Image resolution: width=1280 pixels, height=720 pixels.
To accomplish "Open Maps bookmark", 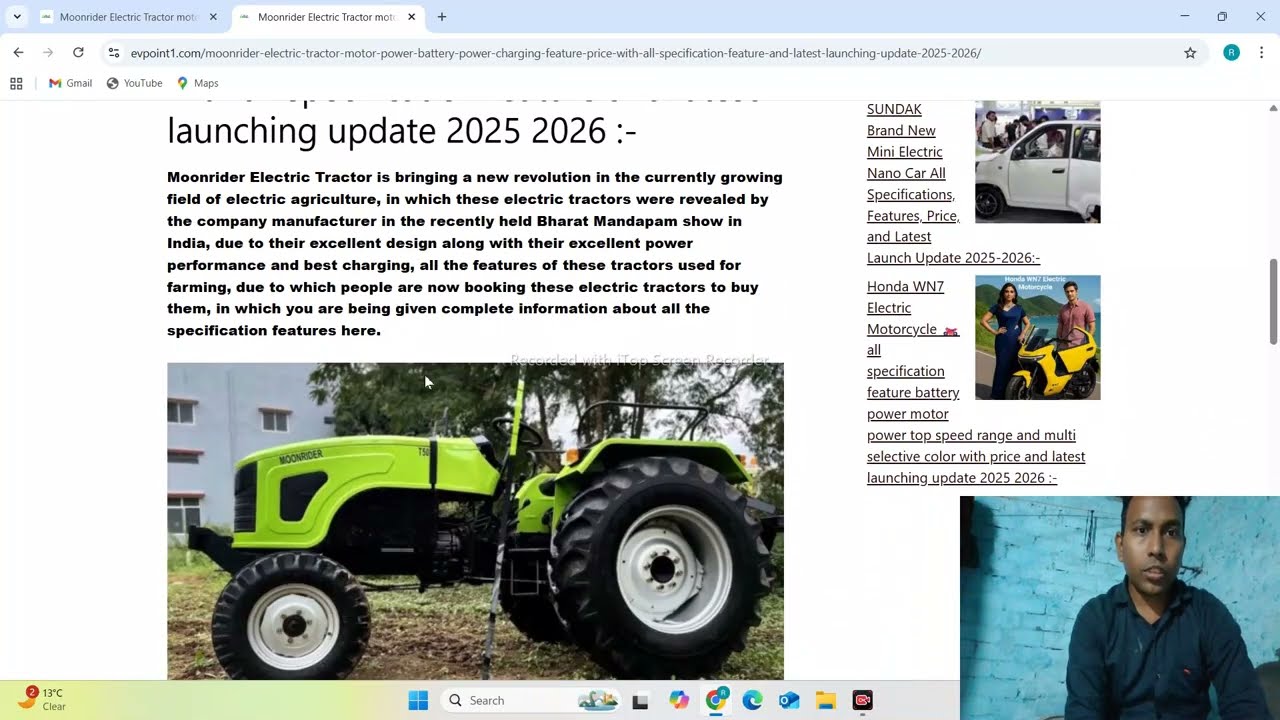I will [197, 83].
